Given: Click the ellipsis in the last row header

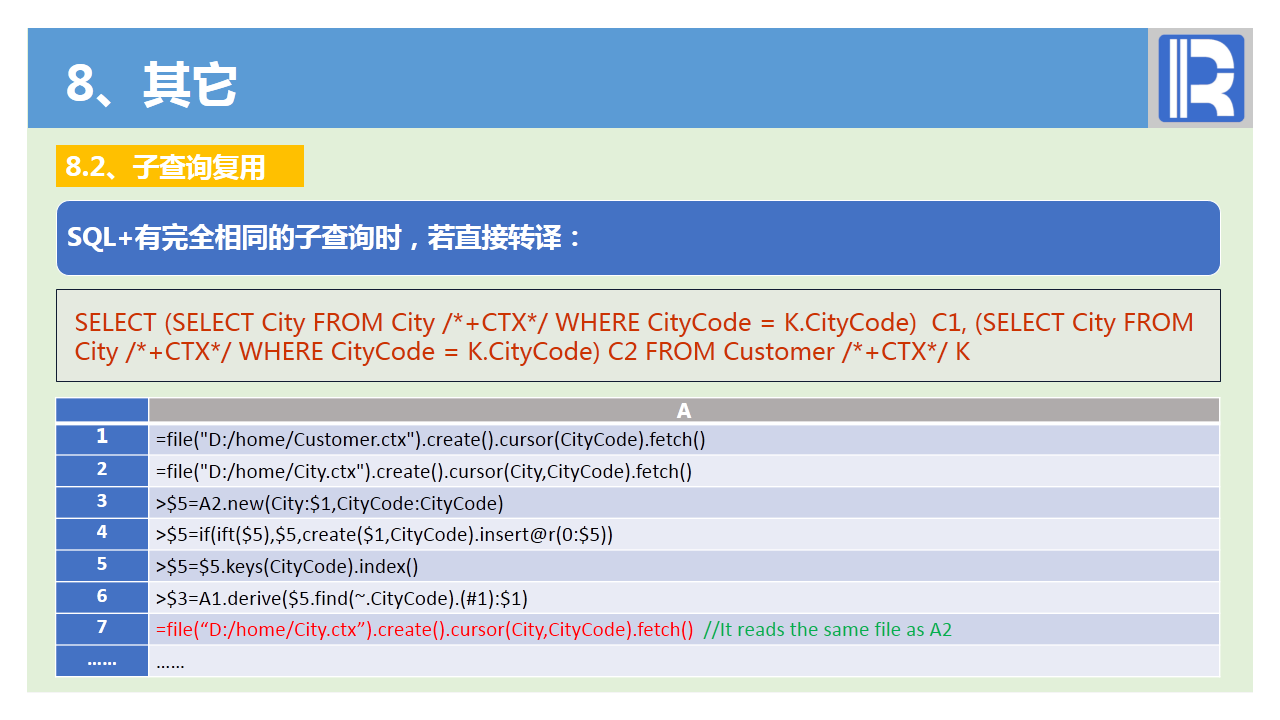Looking at the screenshot, I should click(x=102, y=662).
